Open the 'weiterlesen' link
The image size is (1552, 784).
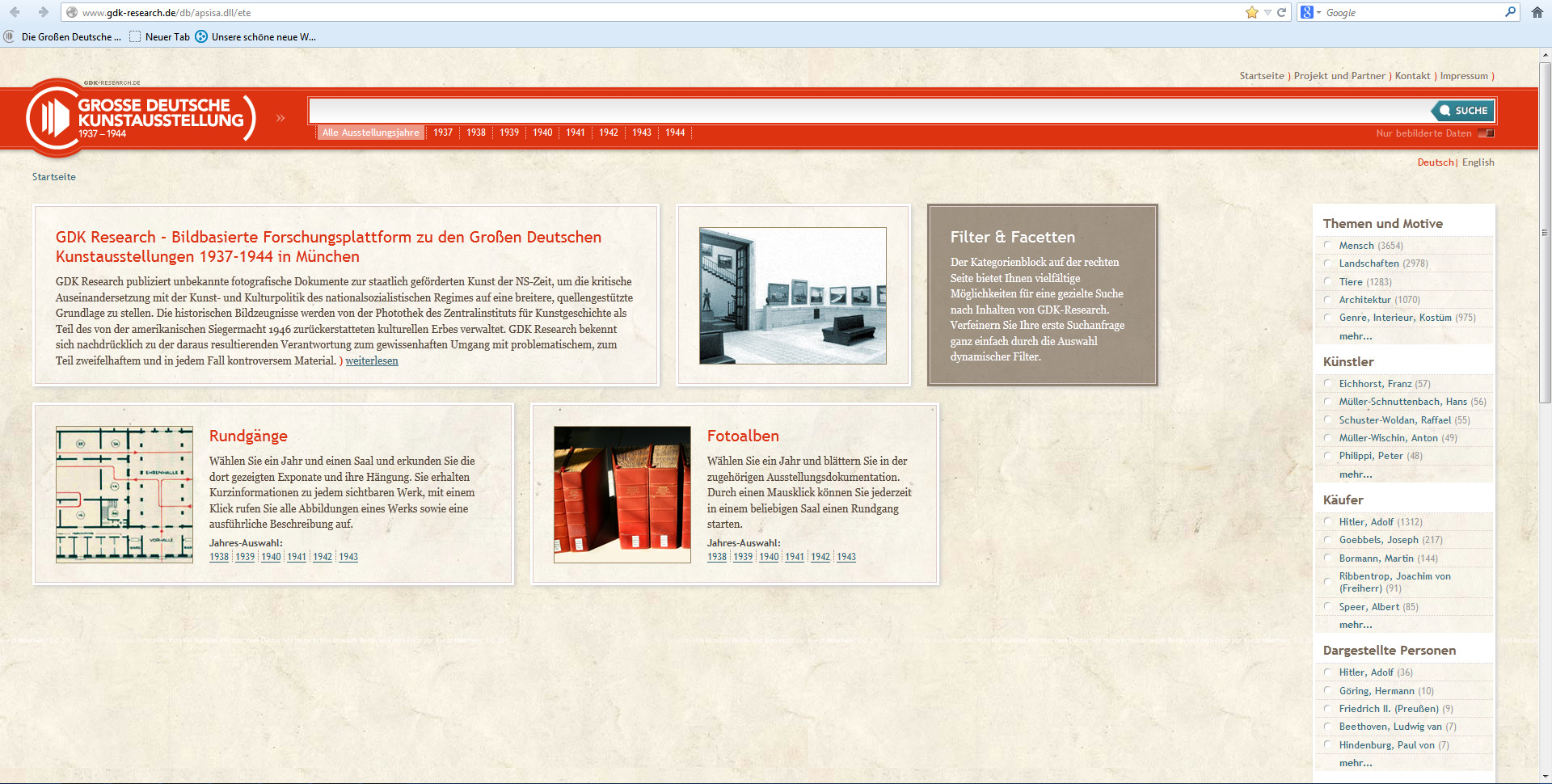pos(372,361)
